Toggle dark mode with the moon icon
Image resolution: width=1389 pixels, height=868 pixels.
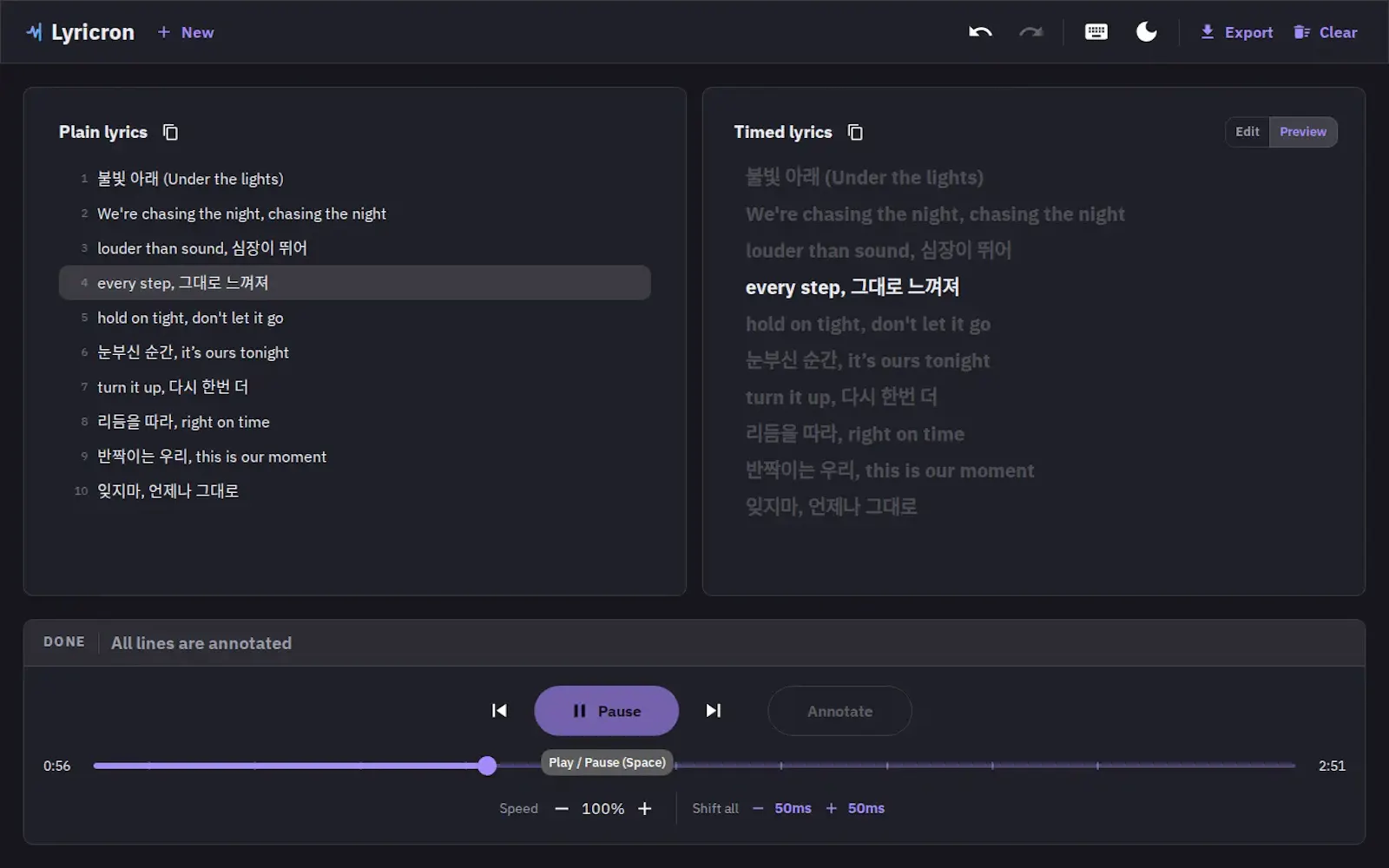coord(1147,32)
